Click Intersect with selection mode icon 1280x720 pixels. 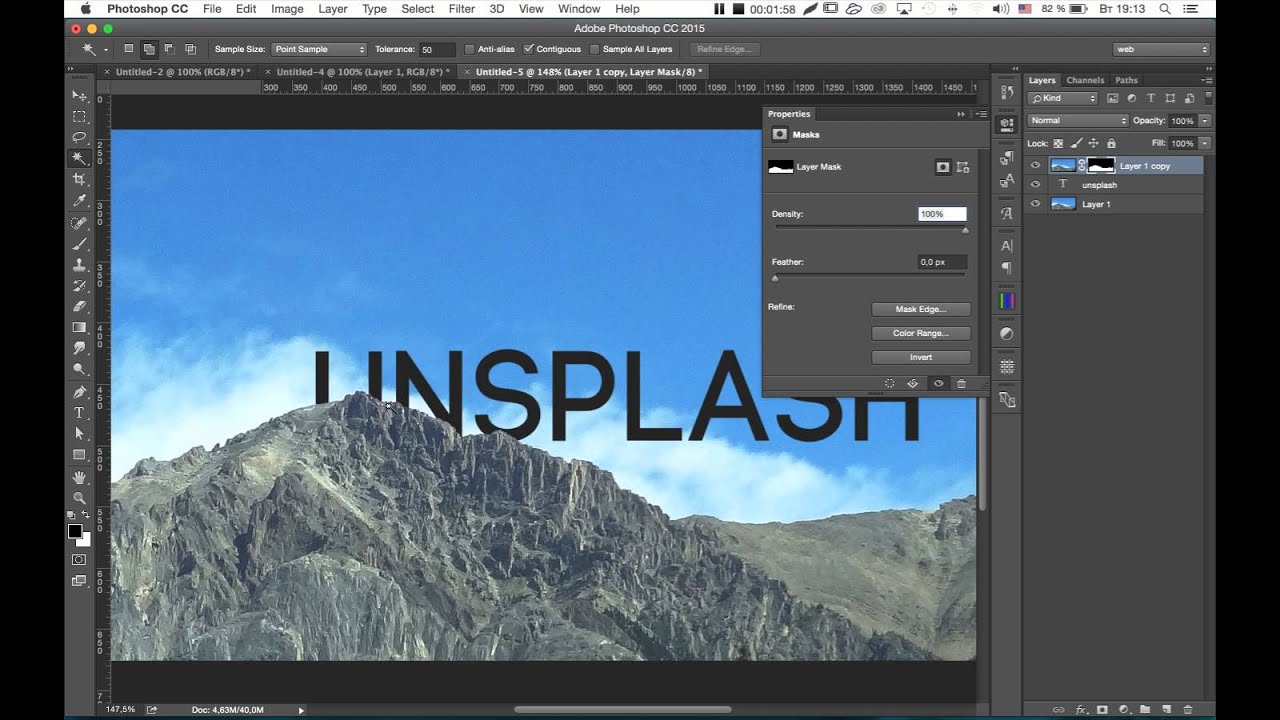(190, 49)
